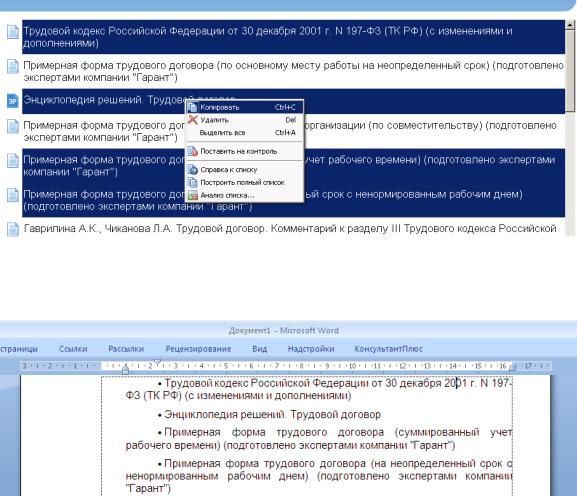Select Энциклопедия решений. Трудовой договор list item
This screenshot has width=577, height=496.
[x=293, y=101]
